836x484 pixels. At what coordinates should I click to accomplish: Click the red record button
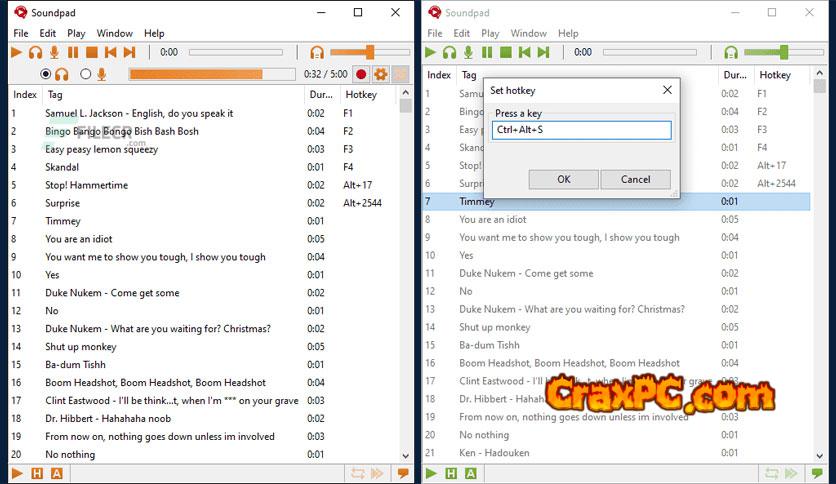[361, 74]
